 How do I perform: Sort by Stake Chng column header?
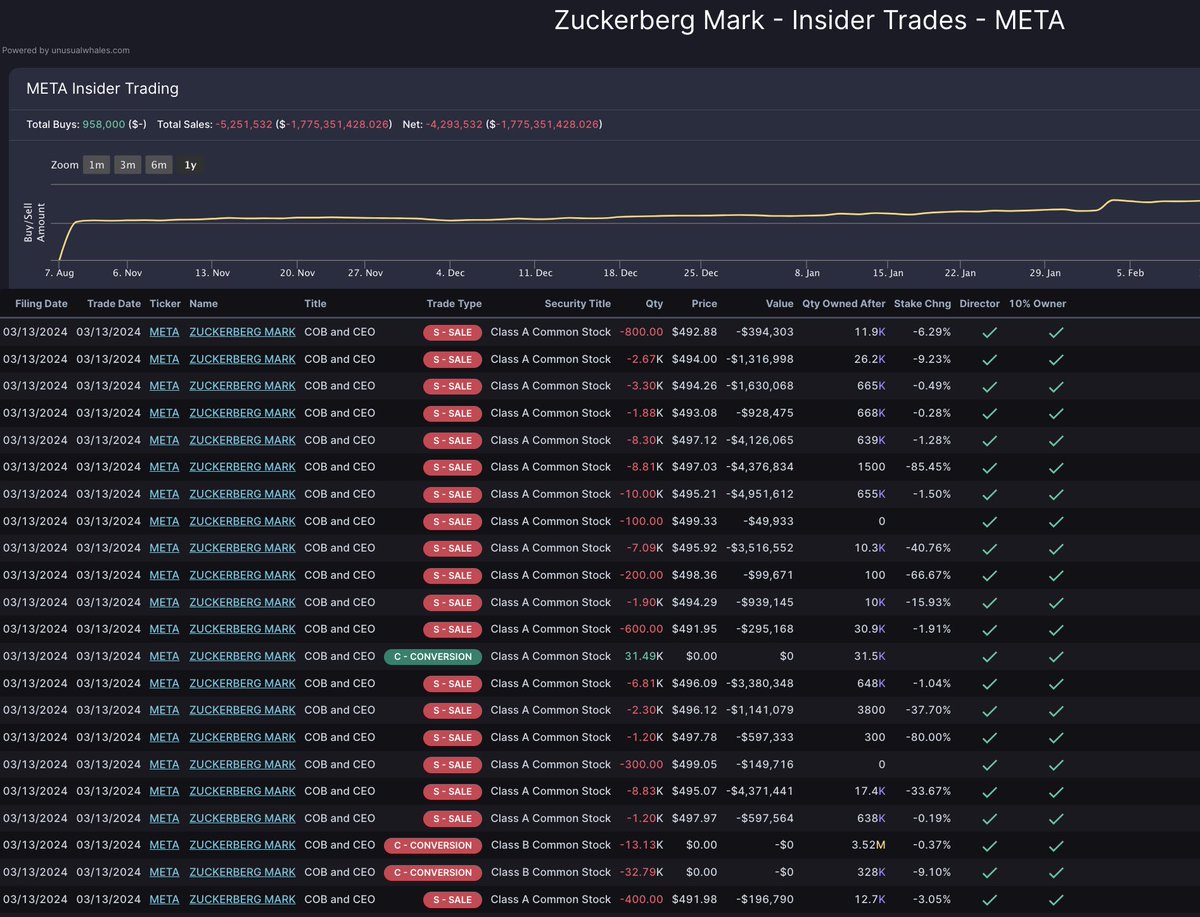point(922,304)
